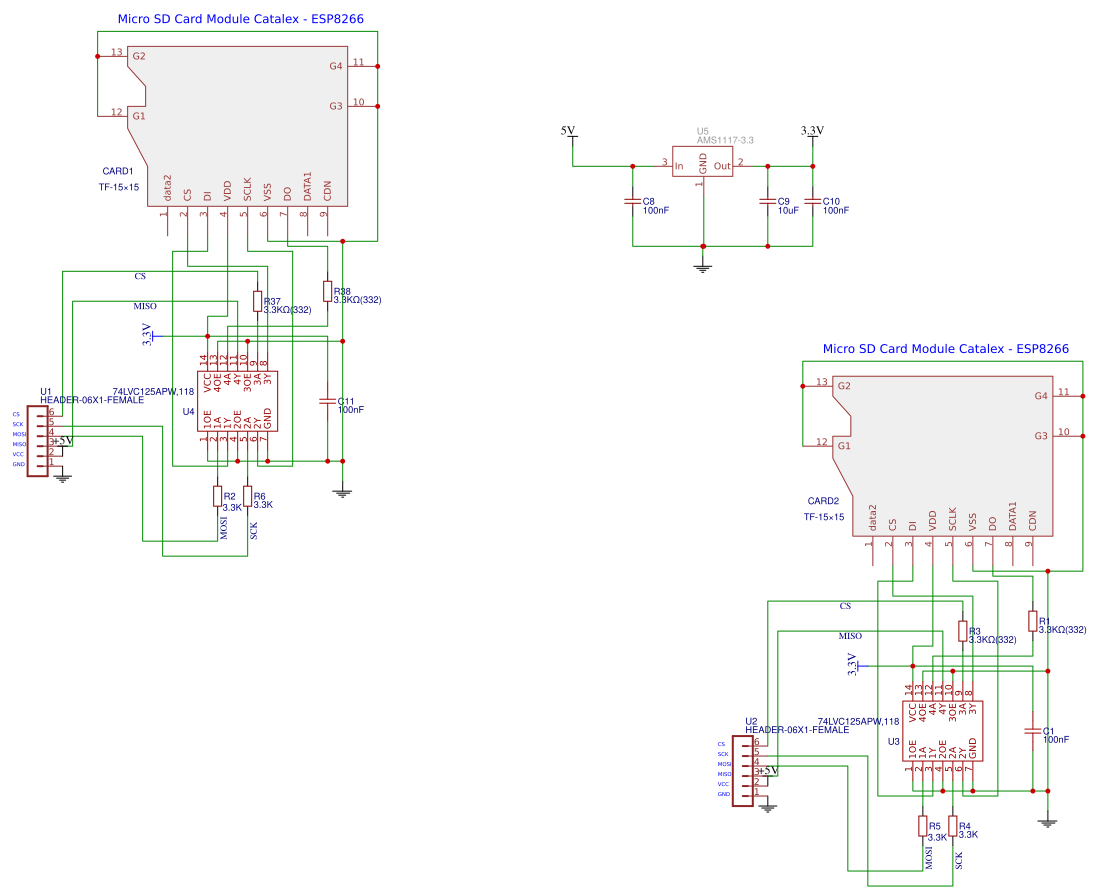Image resolution: width=1099 pixels, height=896 pixels.
Task: Click resistor R5 symbol
Action: click(x=922, y=826)
